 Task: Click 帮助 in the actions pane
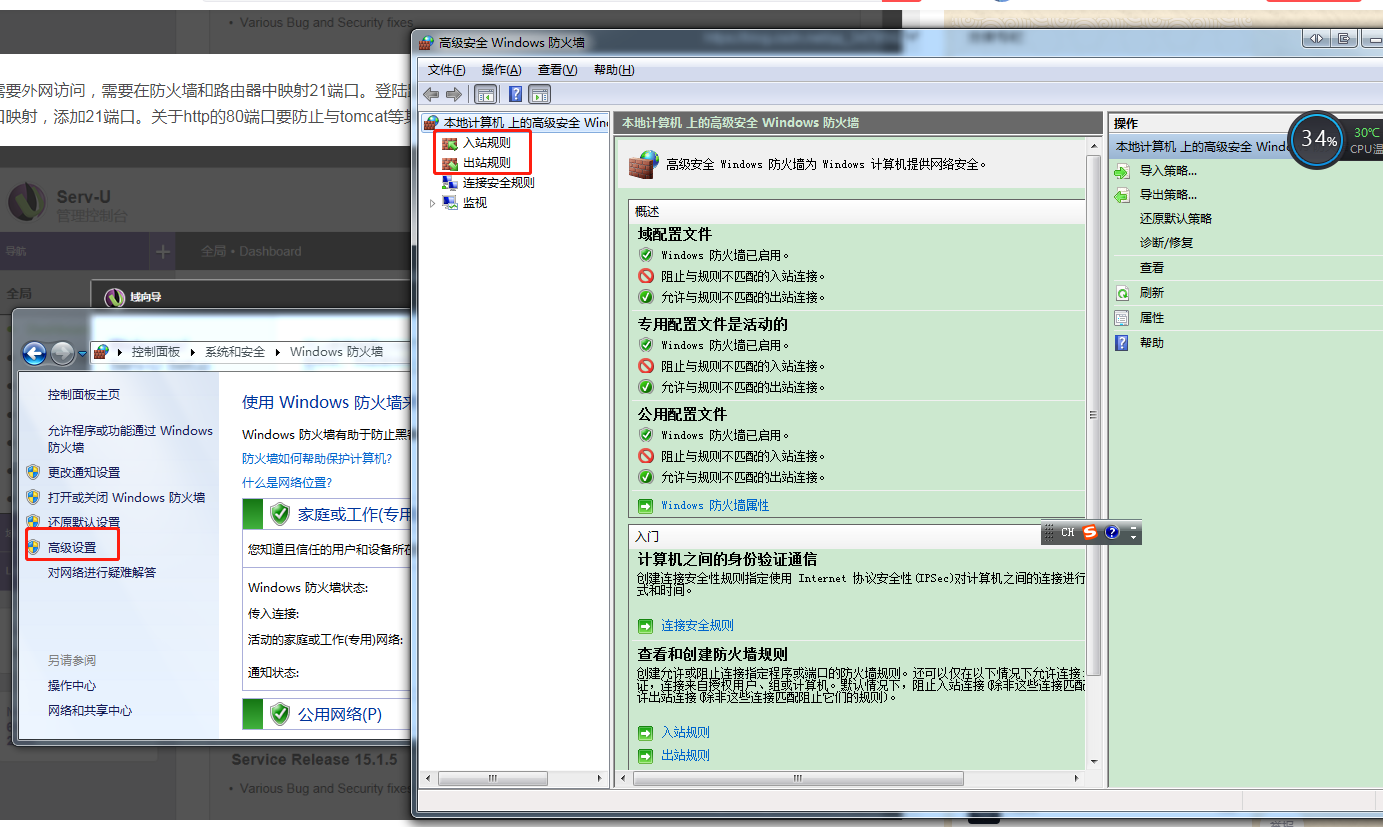(x=1151, y=343)
